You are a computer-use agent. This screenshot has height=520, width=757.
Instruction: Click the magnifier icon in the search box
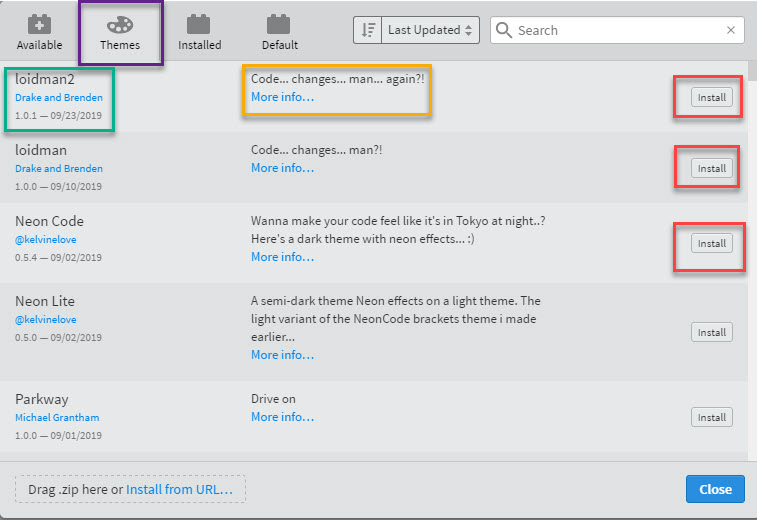(504, 30)
